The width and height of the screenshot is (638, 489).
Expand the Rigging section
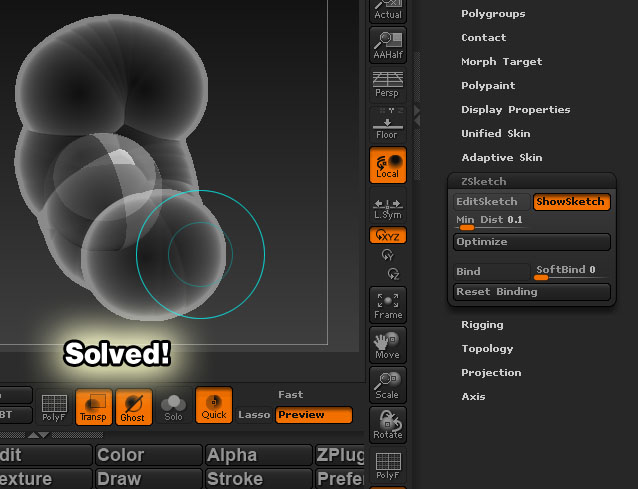482,325
